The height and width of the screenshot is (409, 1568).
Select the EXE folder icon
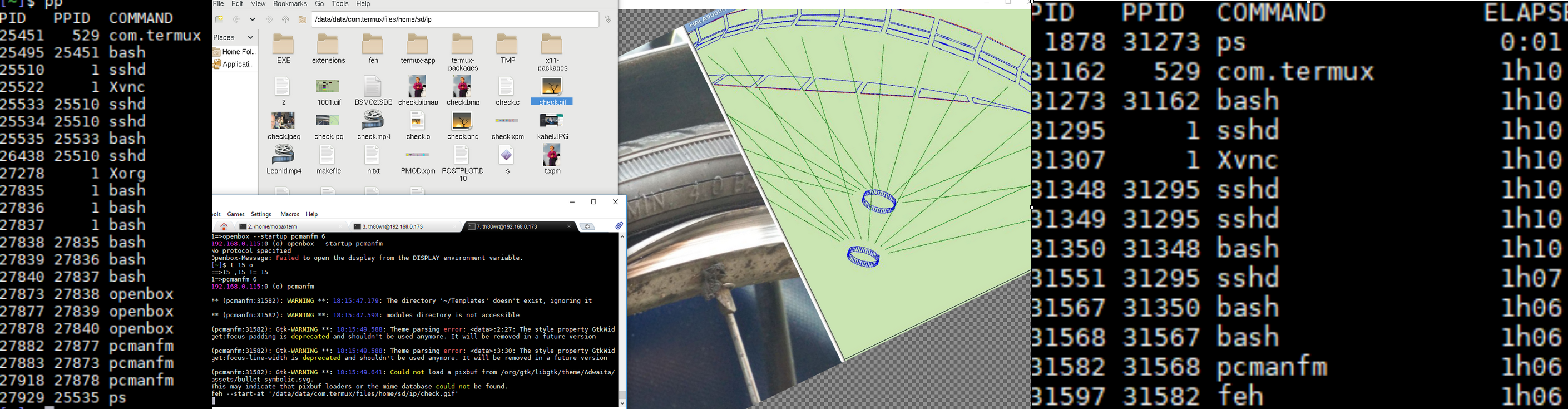(284, 45)
